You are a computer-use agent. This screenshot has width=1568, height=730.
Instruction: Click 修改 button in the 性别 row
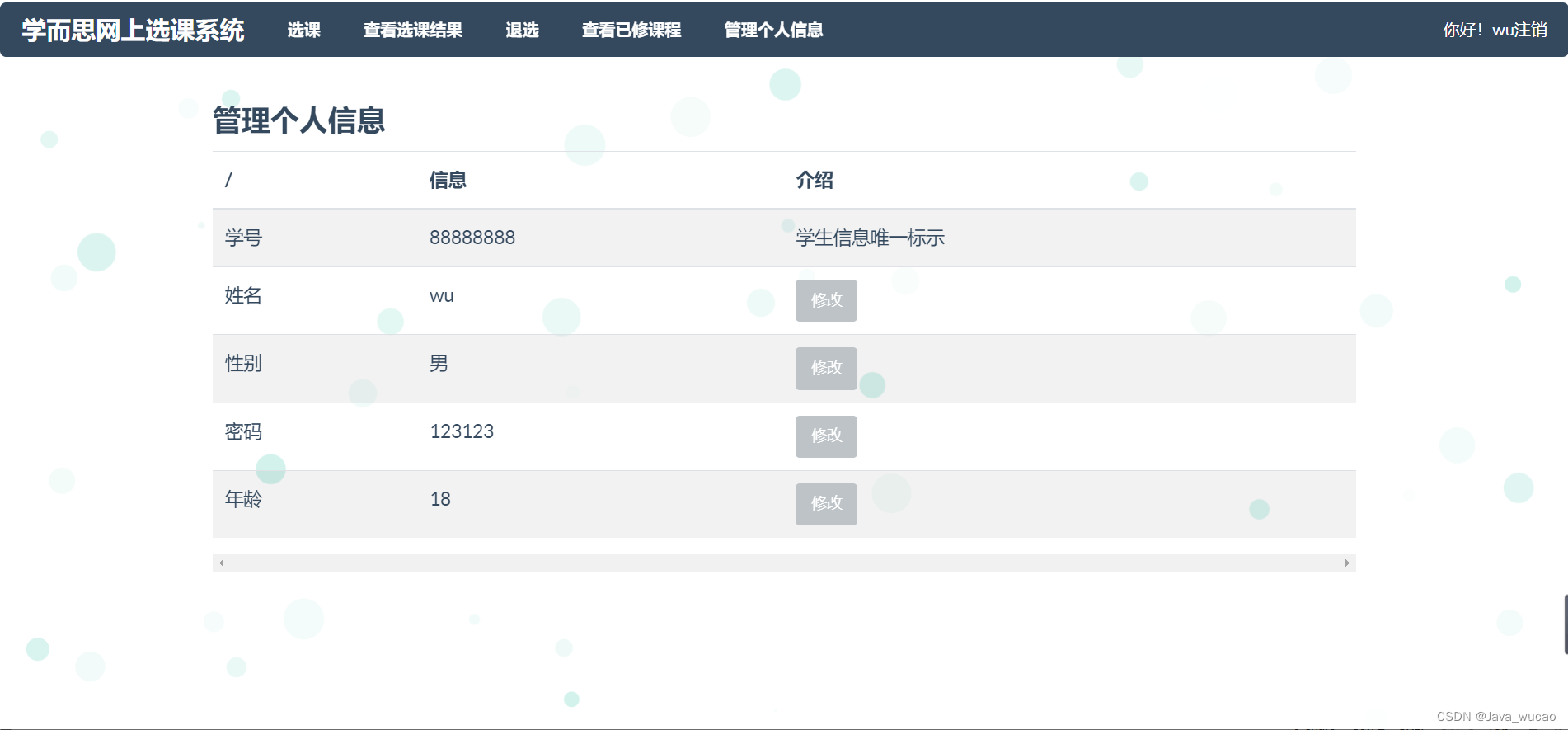(x=826, y=368)
